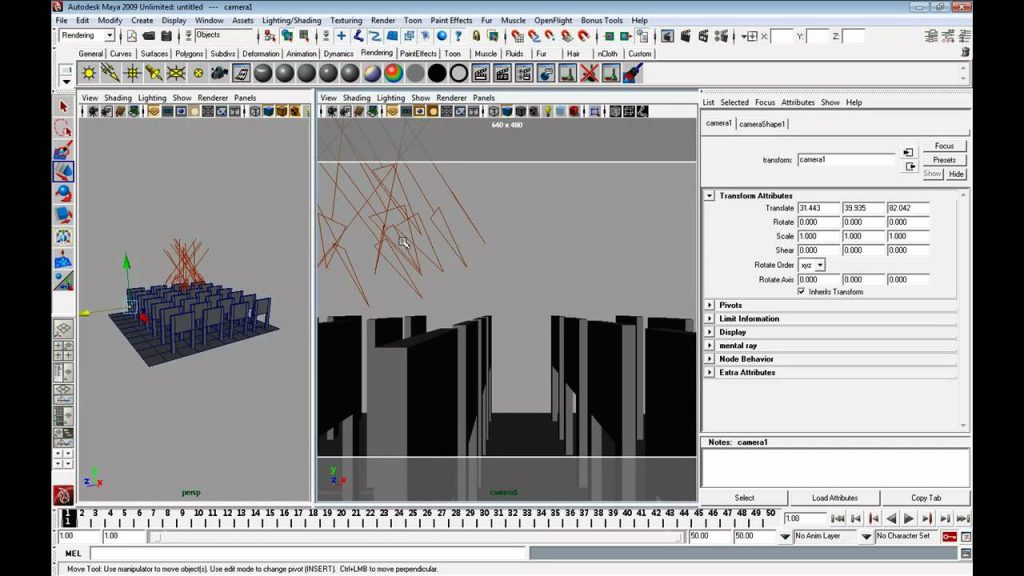This screenshot has width=1024, height=576.
Task: Click the Copy Tab button
Action: point(925,498)
